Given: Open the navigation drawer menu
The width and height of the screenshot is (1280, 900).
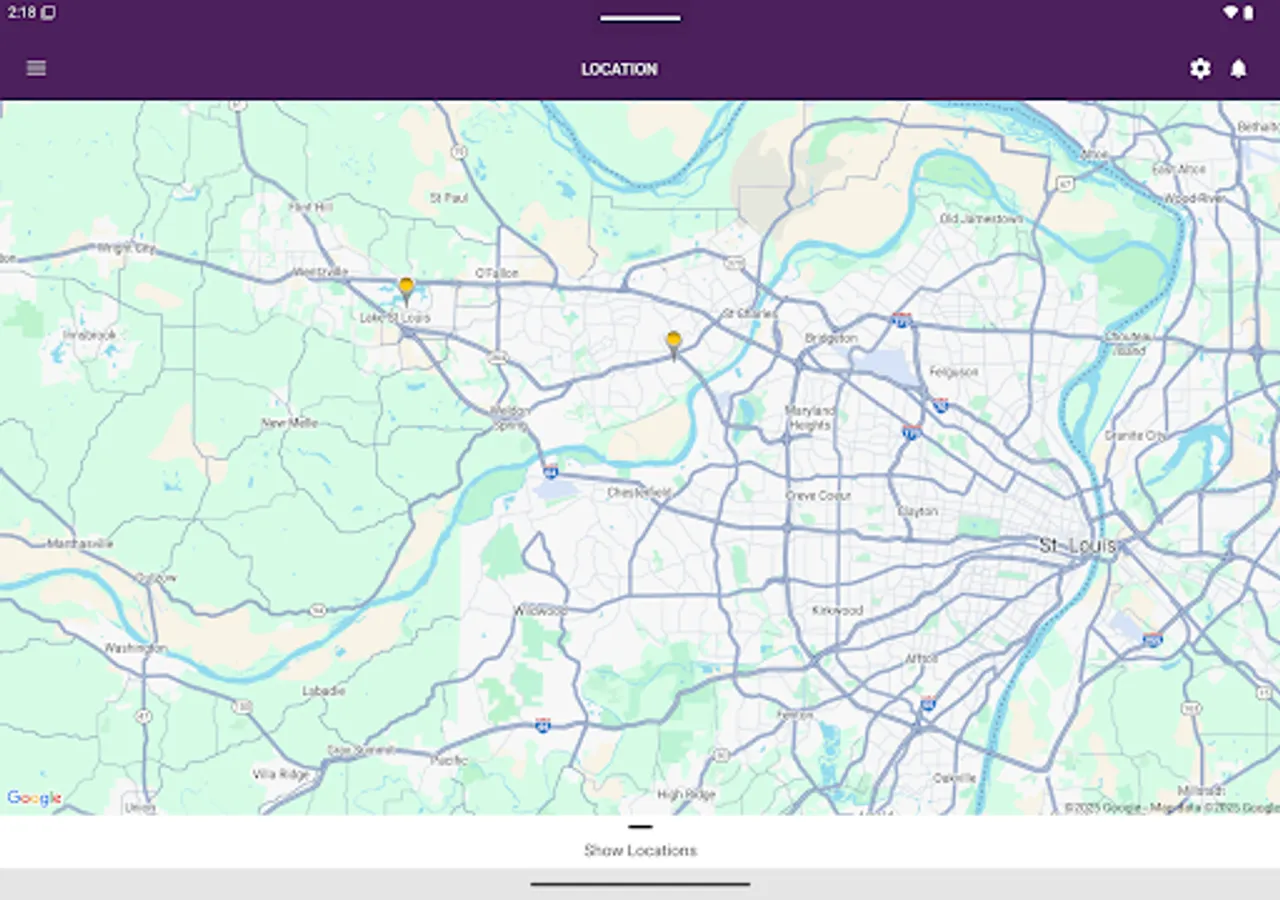Looking at the screenshot, I should pos(36,68).
